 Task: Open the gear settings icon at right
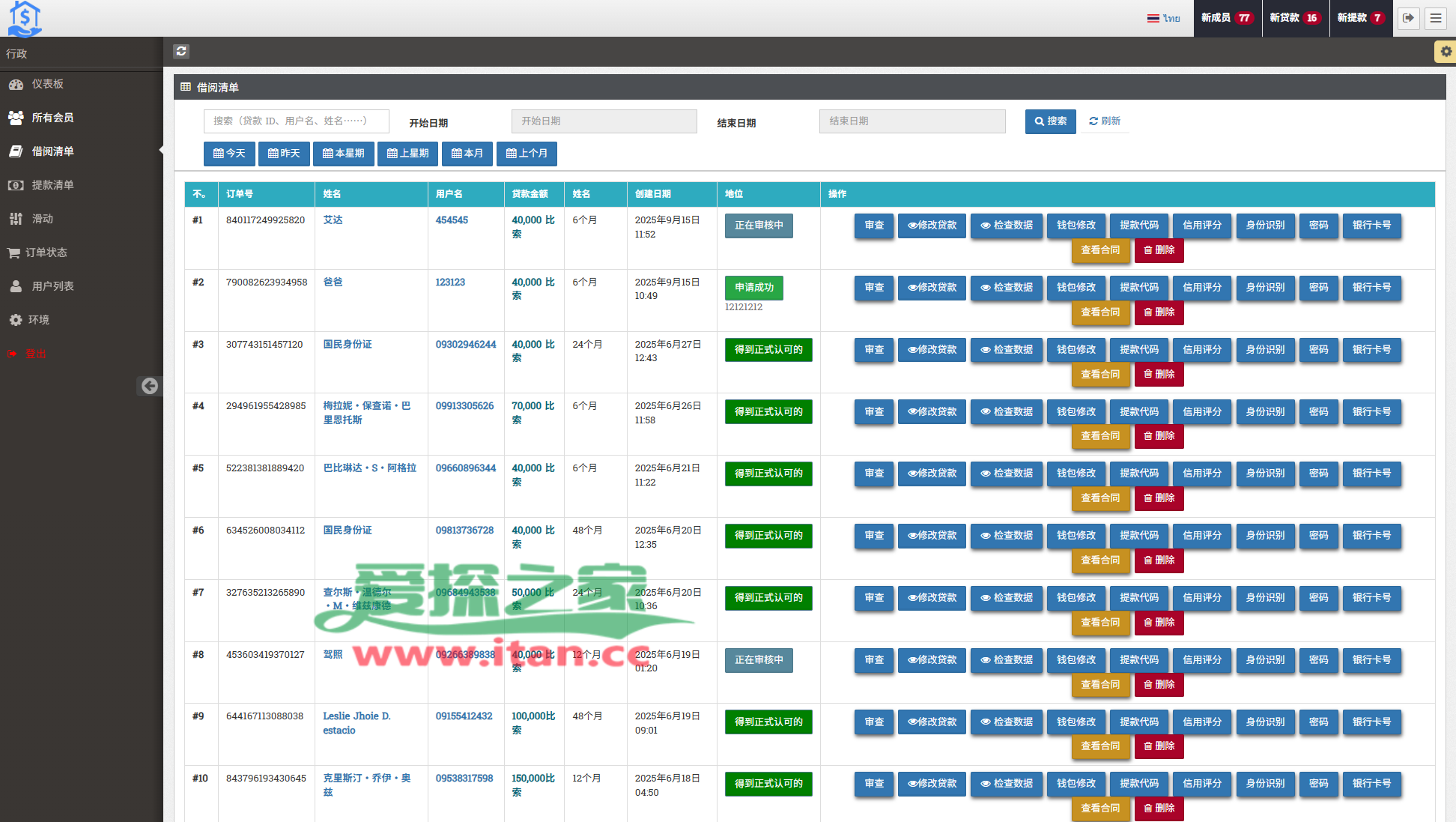tap(1446, 52)
